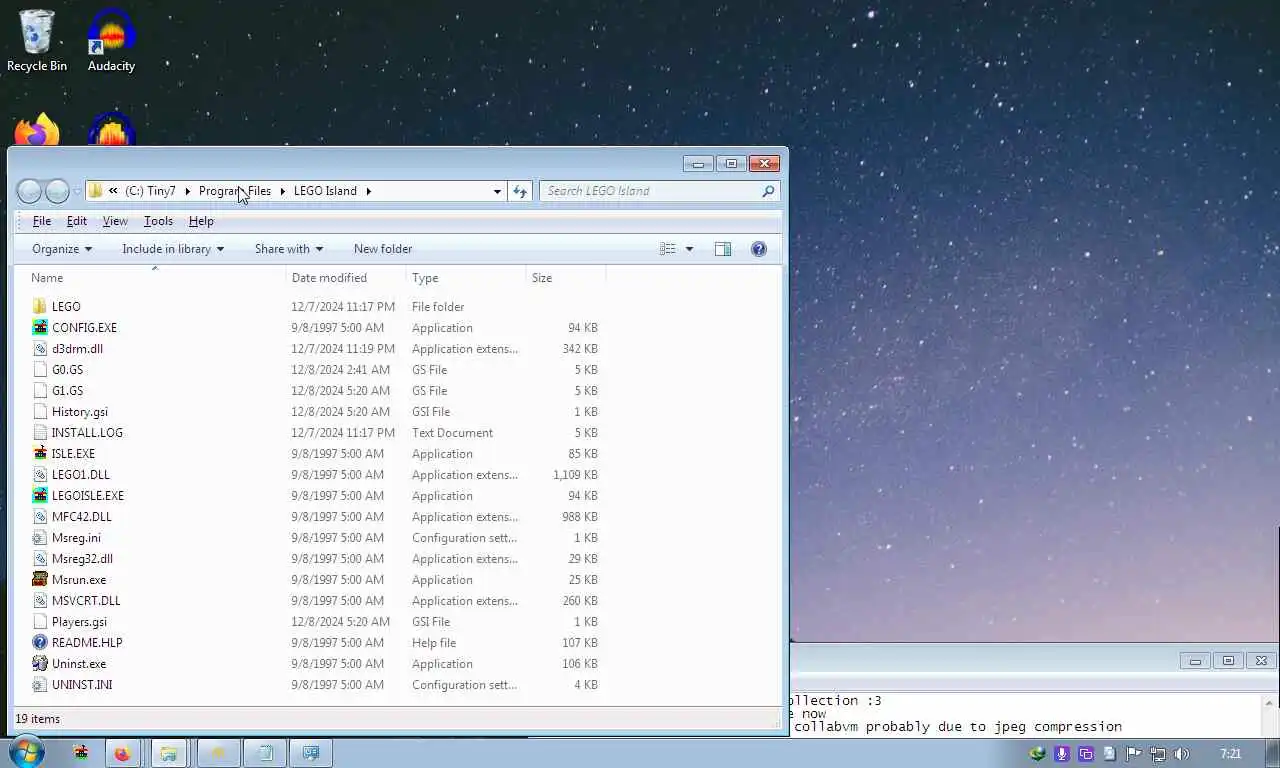Select the LEGO folder icon

tap(40, 307)
